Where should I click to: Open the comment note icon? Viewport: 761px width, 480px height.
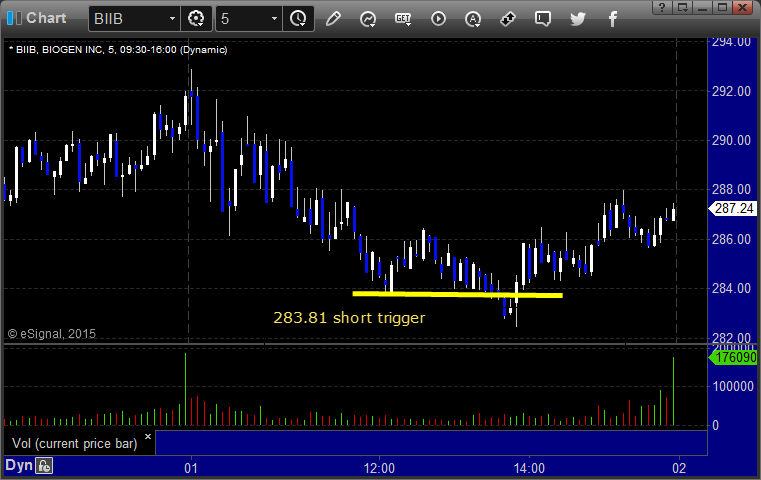[543, 19]
